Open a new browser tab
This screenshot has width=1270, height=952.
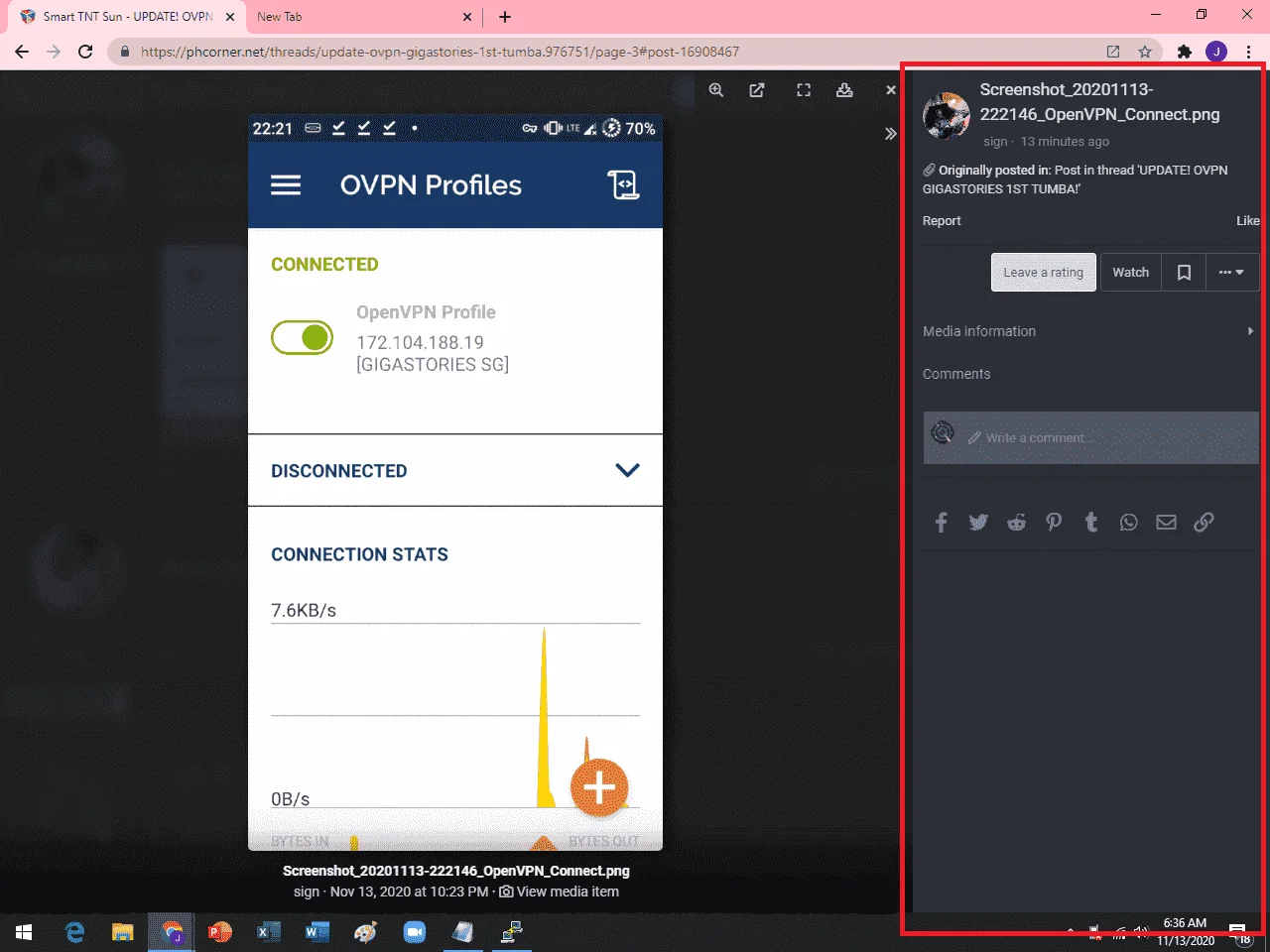505,17
